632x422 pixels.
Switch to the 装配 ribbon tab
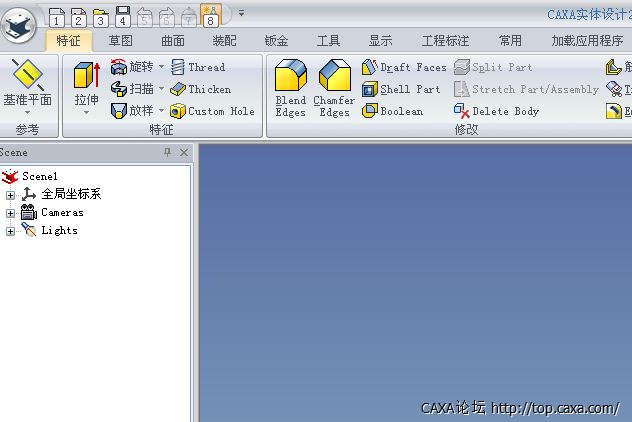coord(225,41)
